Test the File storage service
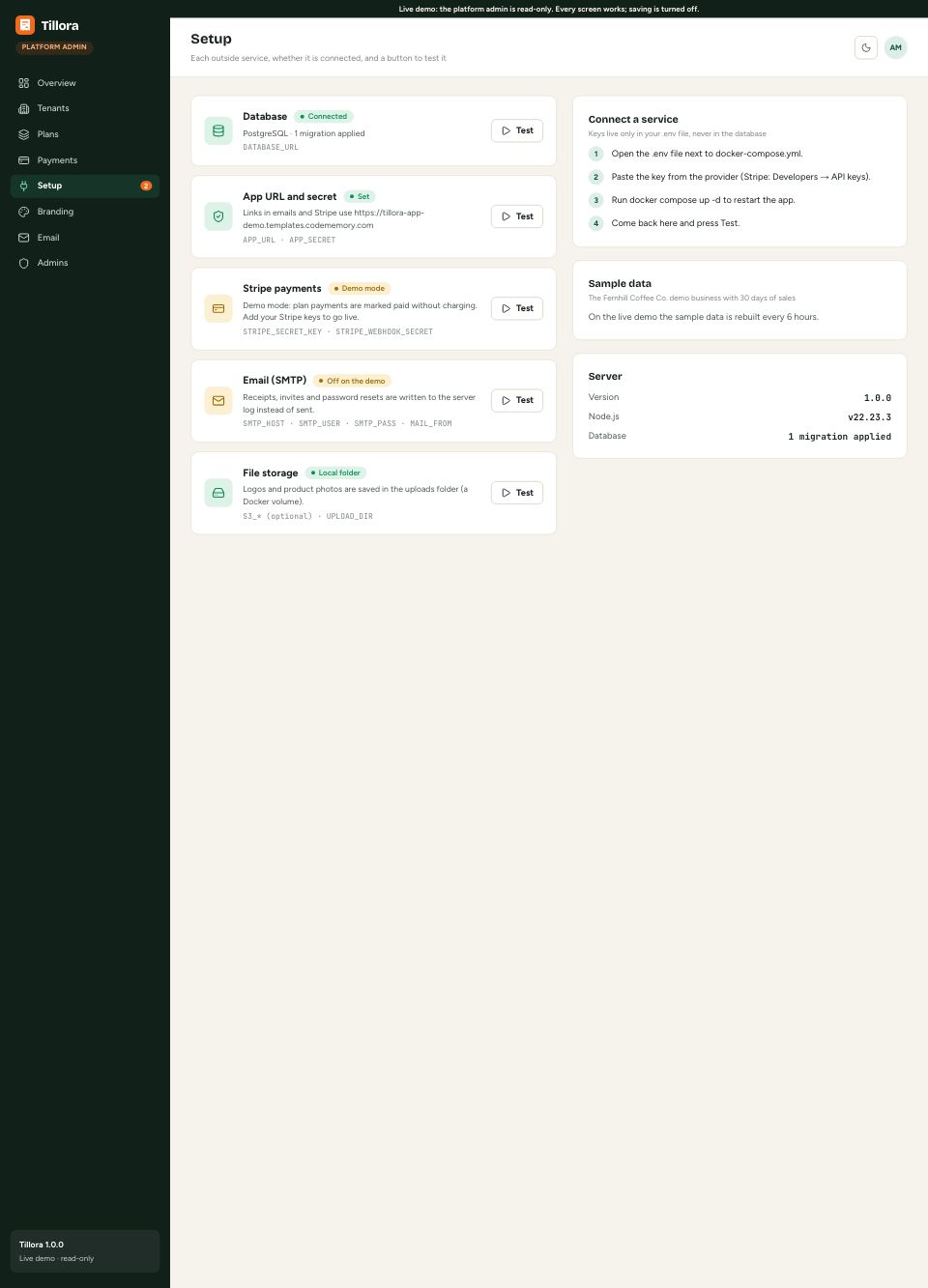The height and width of the screenshot is (1288, 928). tap(517, 493)
